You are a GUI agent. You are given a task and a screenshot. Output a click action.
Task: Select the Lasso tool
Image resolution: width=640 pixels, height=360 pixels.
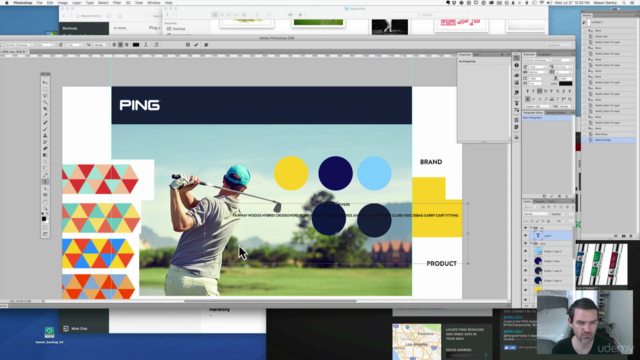point(45,96)
